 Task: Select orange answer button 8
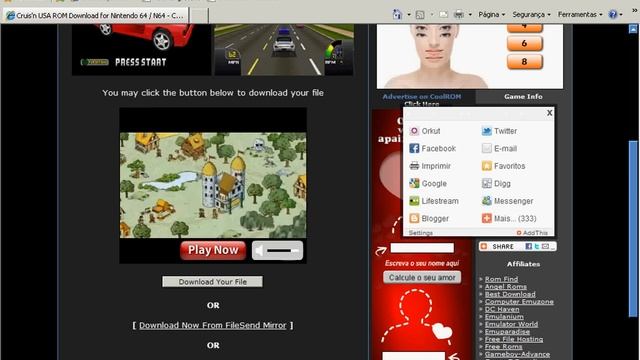(x=524, y=62)
